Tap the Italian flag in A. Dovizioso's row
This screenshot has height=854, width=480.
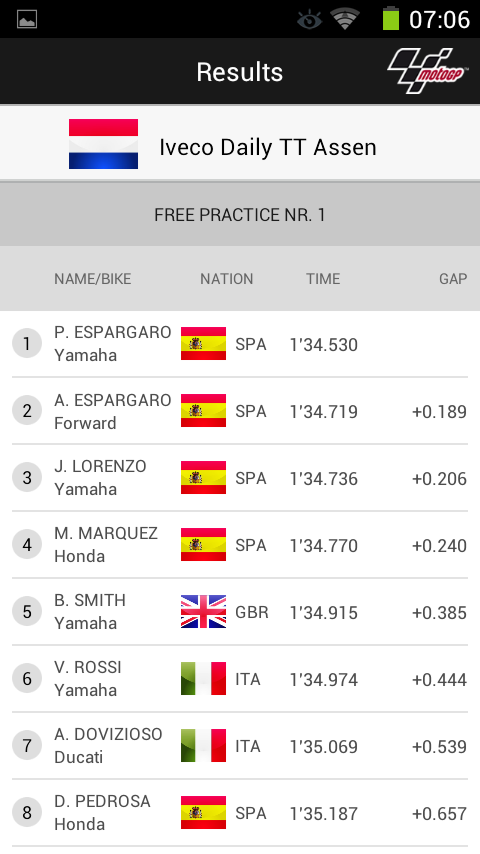(203, 746)
